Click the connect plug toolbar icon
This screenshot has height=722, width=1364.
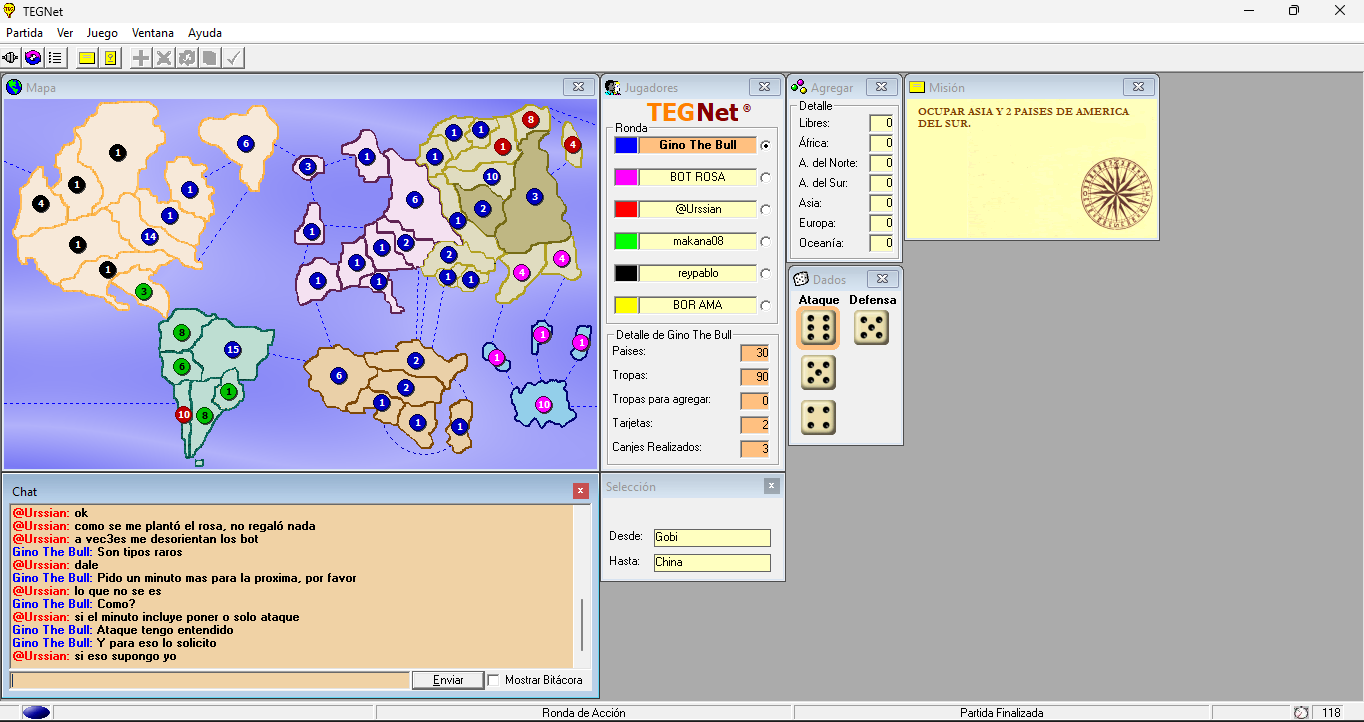[x=11, y=58]
